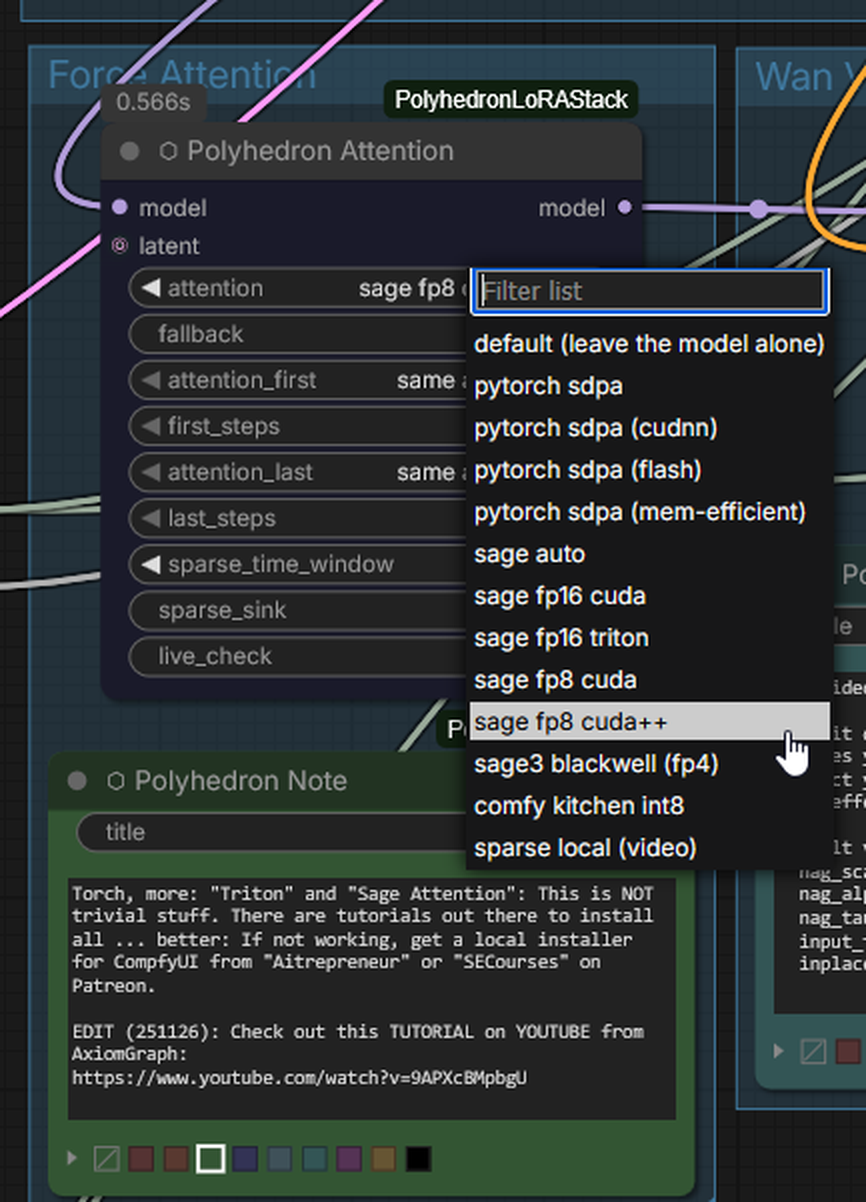Click the "Polyhedron Attention" node title
This screenshot has height=1202, width=866.
pos(320,151)
